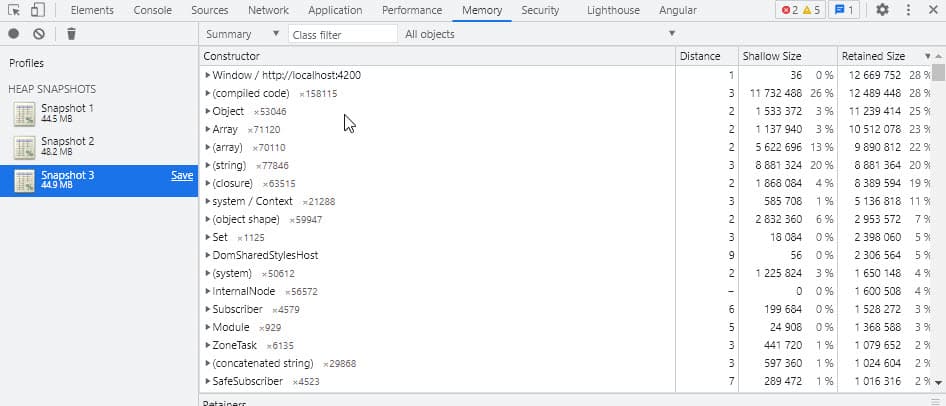The height and width of the screenshot is (406, 946).
Task: Click the take heap snapshot record button
Action: click(x=14, y=34)
